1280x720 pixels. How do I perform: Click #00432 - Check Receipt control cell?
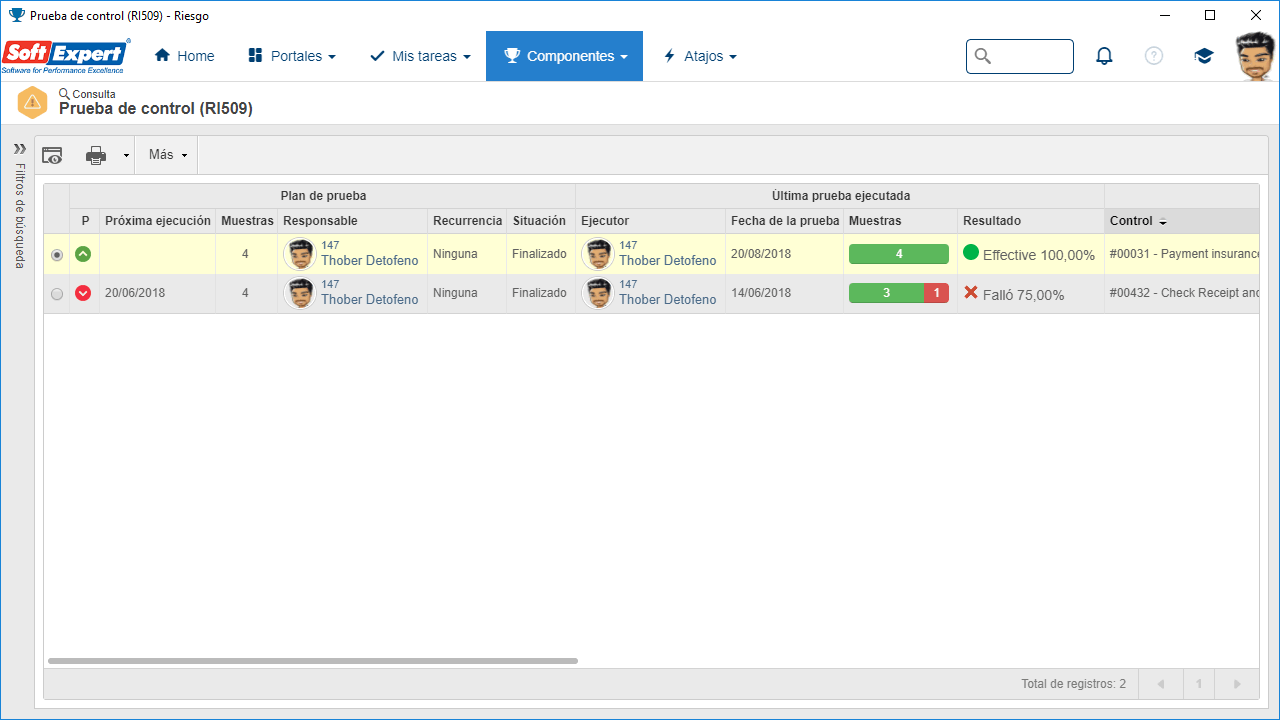(1184, 293)
